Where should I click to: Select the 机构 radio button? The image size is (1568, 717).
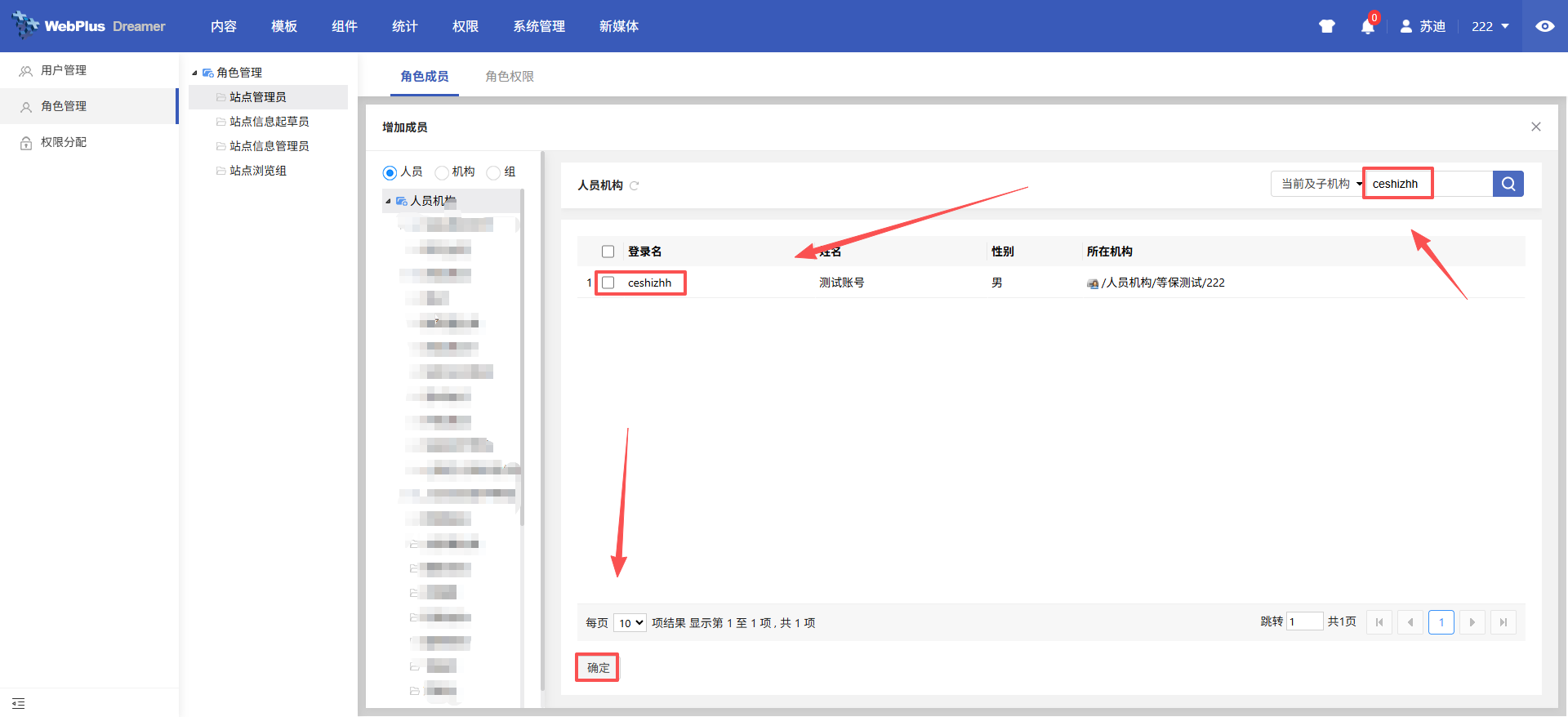click(x=442, y=172)
